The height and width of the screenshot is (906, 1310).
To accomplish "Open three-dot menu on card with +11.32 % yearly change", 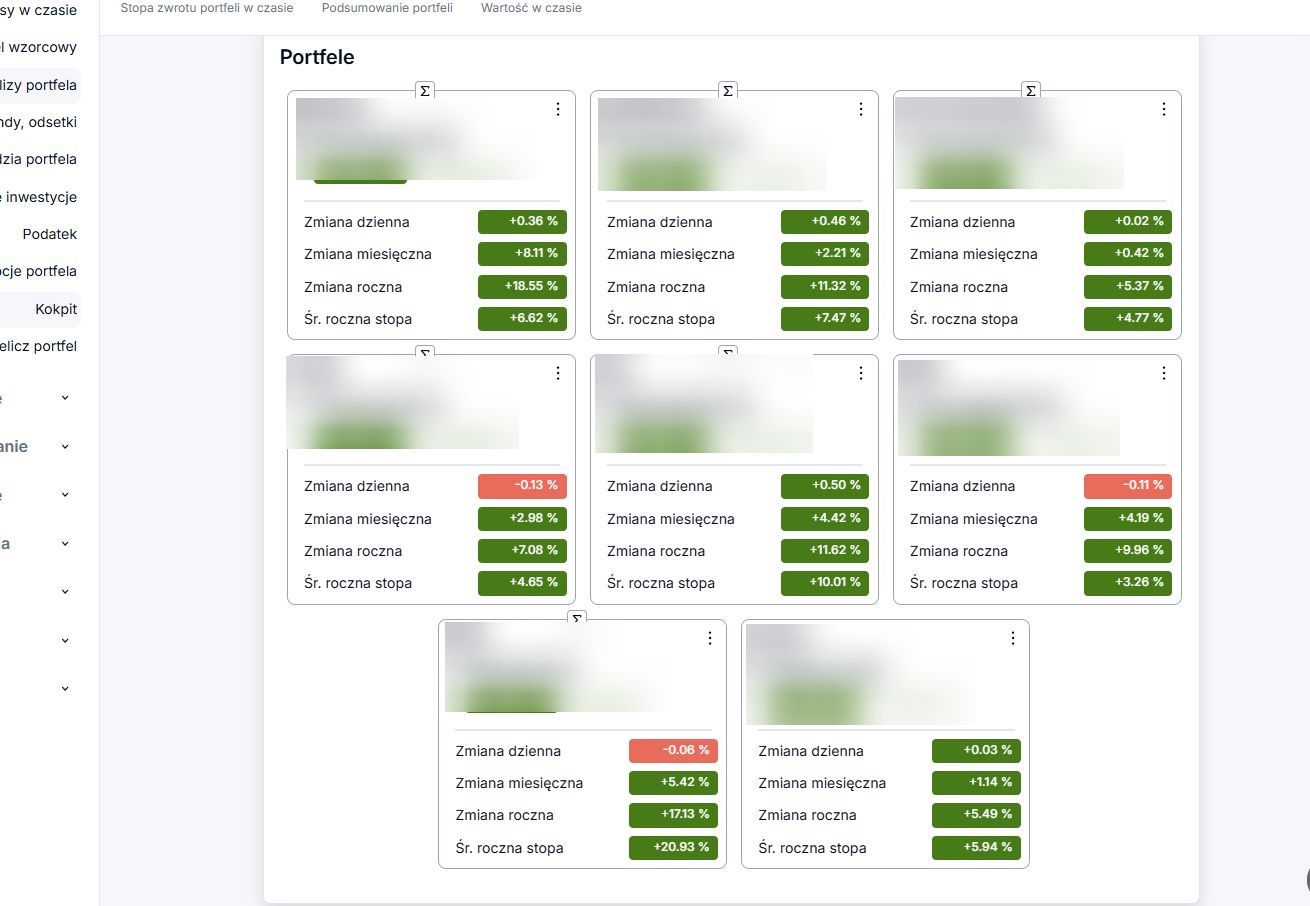I will (861, 109).
